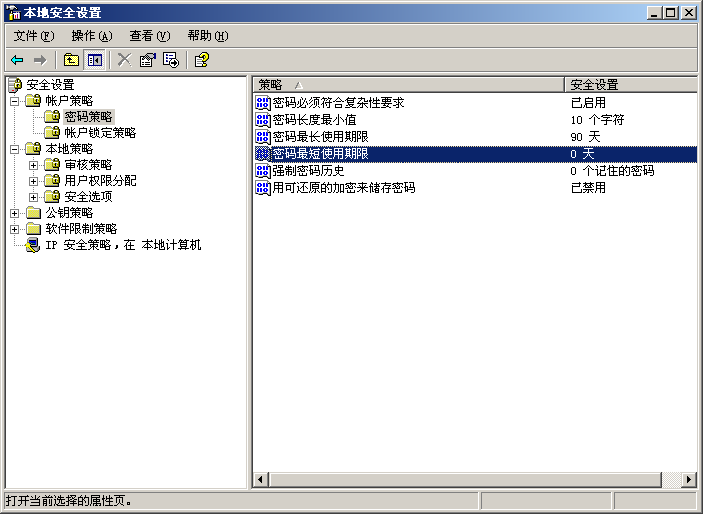Select 密码策略 label in the tree
This screenshot has width=703, height=514.
[88, 117]
